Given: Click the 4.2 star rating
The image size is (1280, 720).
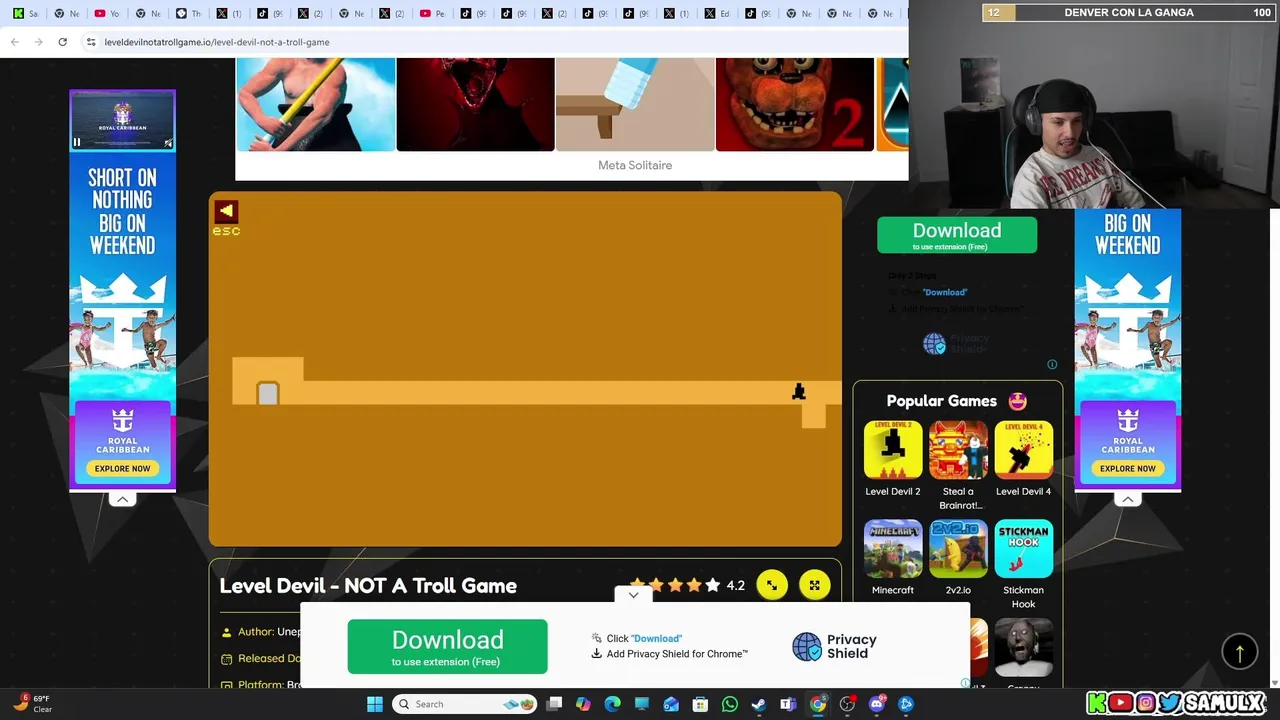Looking at the screenshot, I should (x=736, y=585).
